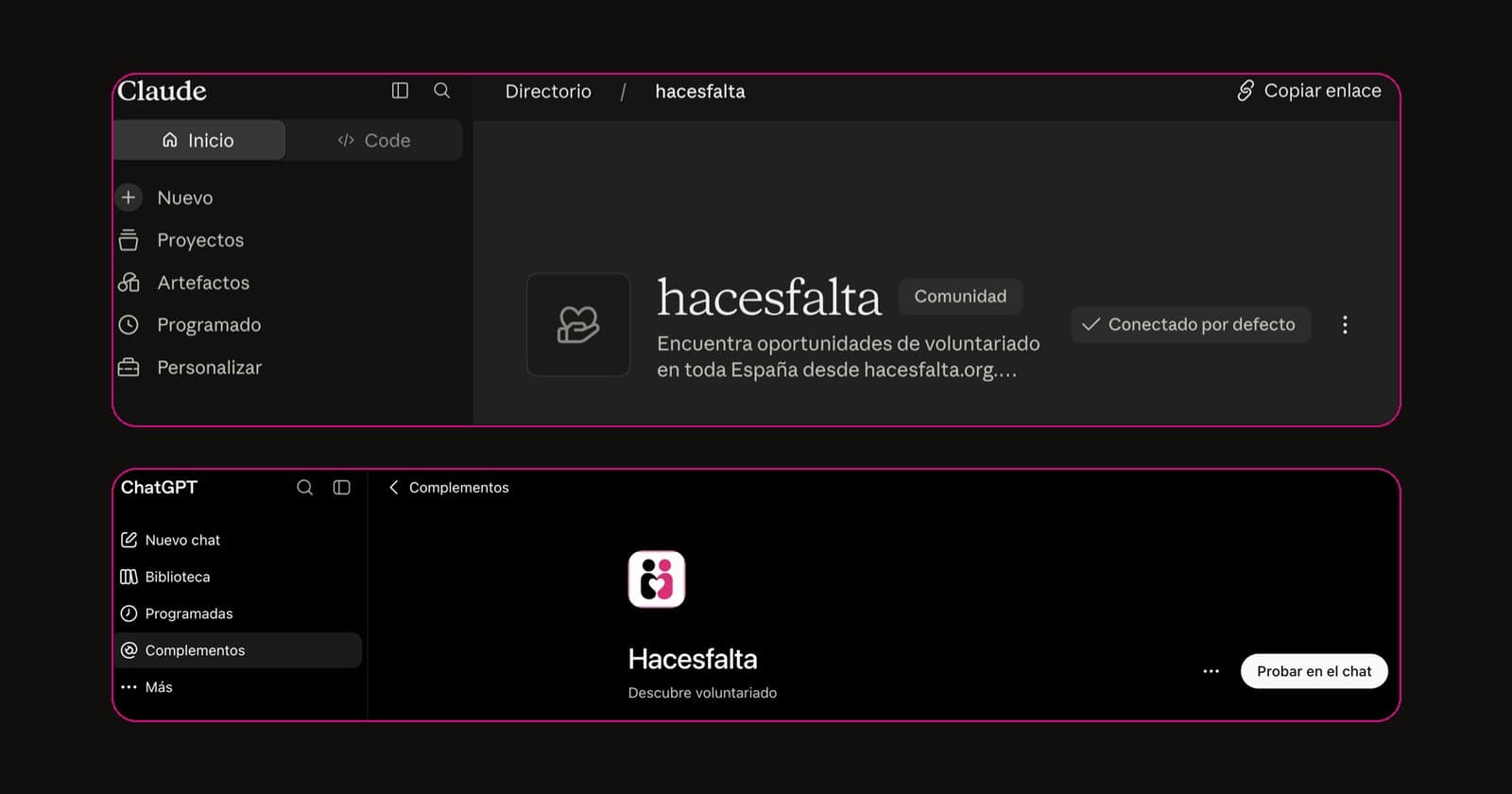Click the Biblioteca books icon
The height and width of the screenshot is (794, 1512).
click(x=129, y=577)
